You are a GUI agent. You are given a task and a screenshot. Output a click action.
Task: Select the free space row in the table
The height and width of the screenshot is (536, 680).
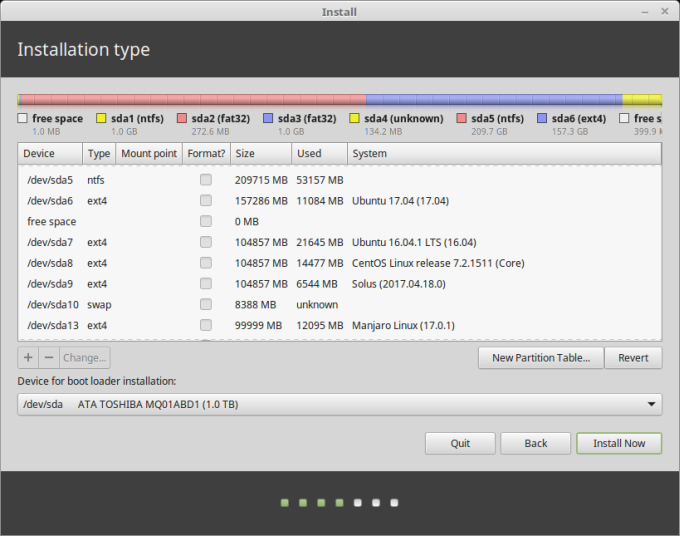point(340,221)
